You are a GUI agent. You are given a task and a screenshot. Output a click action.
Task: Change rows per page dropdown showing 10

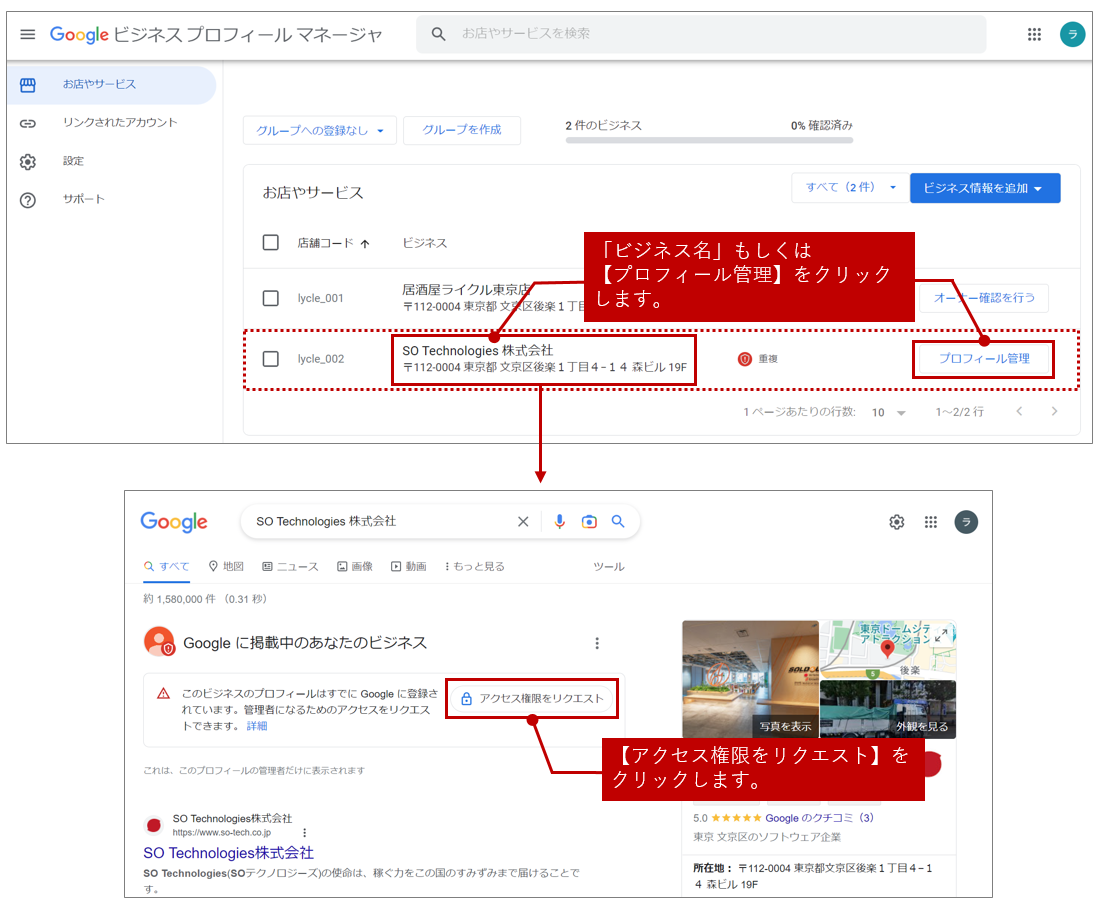click(888, 412)
